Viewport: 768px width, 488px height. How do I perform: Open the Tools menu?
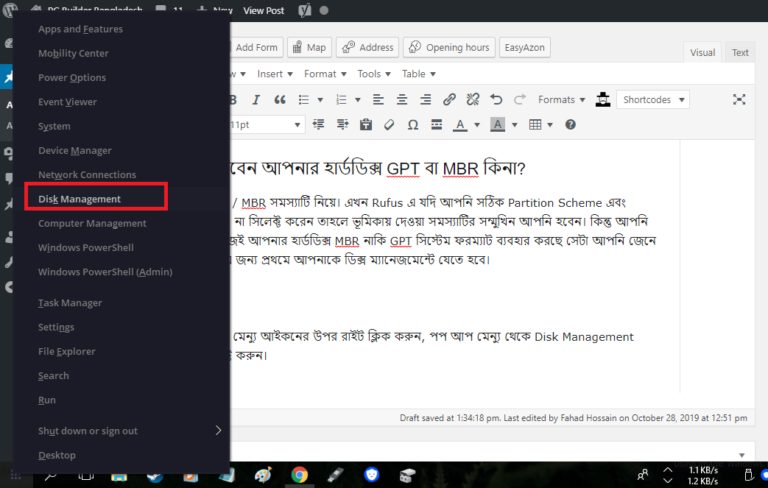coord(374,74)
